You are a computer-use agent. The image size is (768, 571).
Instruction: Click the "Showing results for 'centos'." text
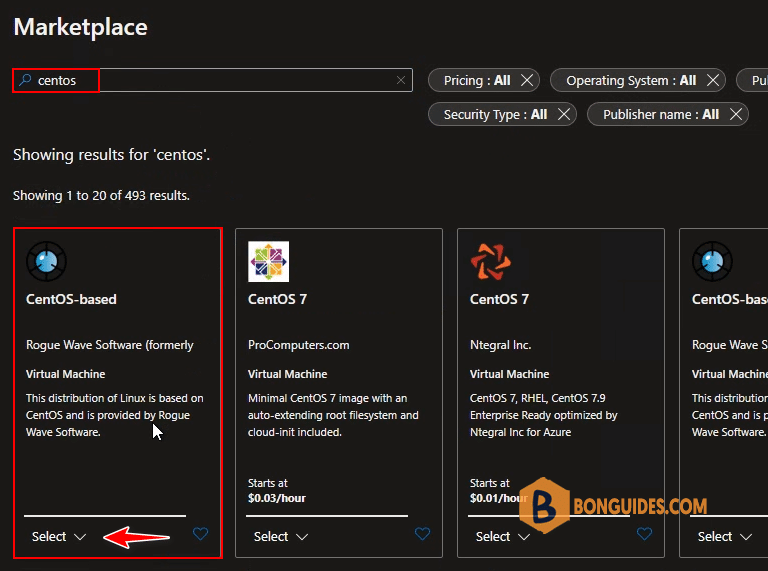coord(112,155)
